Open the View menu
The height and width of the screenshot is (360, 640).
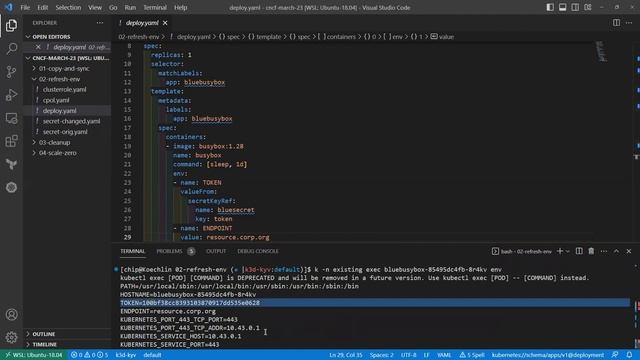click(x=95, y=7)
